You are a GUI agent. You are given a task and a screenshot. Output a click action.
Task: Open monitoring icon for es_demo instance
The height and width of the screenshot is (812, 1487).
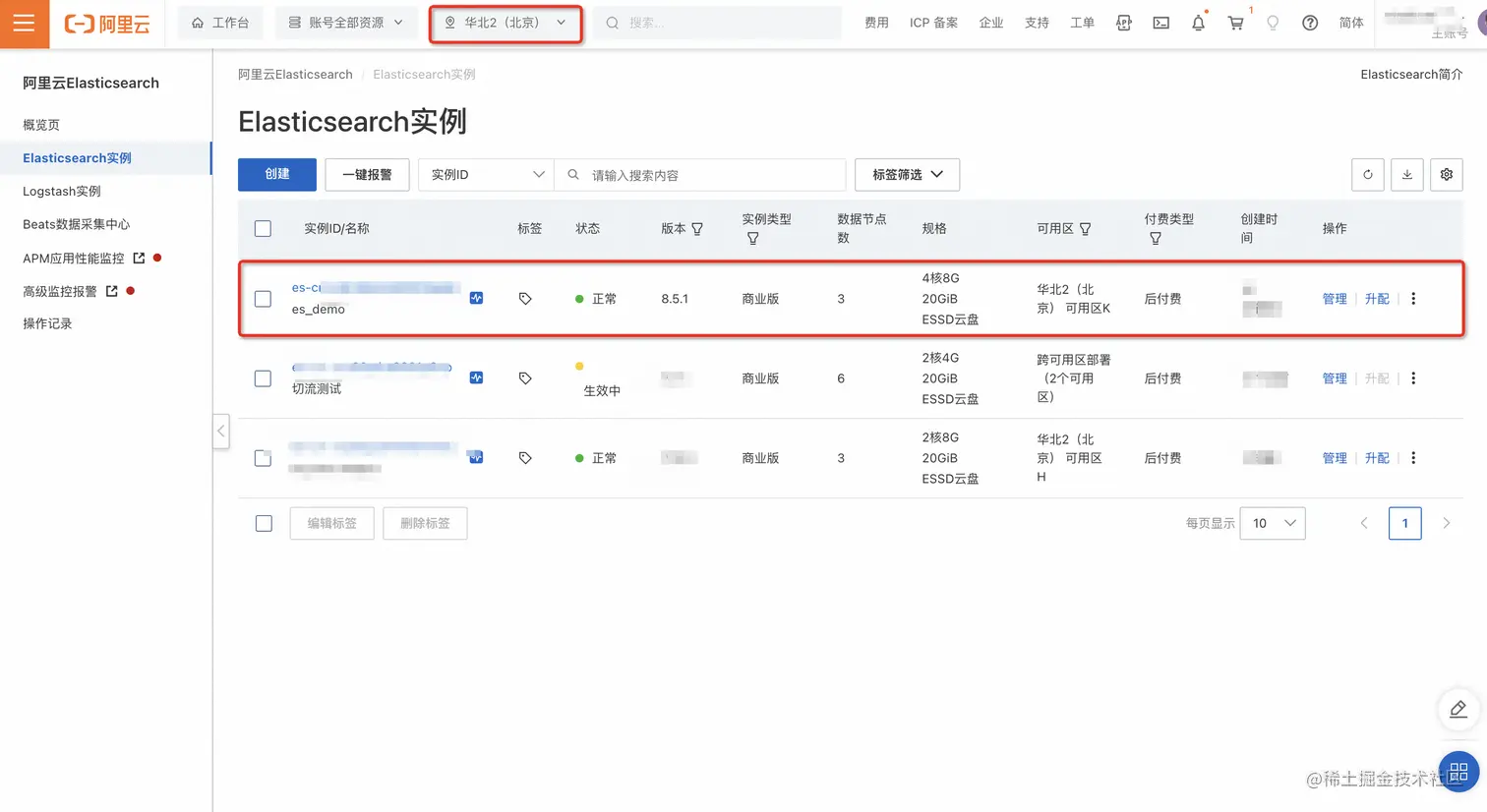476,298
